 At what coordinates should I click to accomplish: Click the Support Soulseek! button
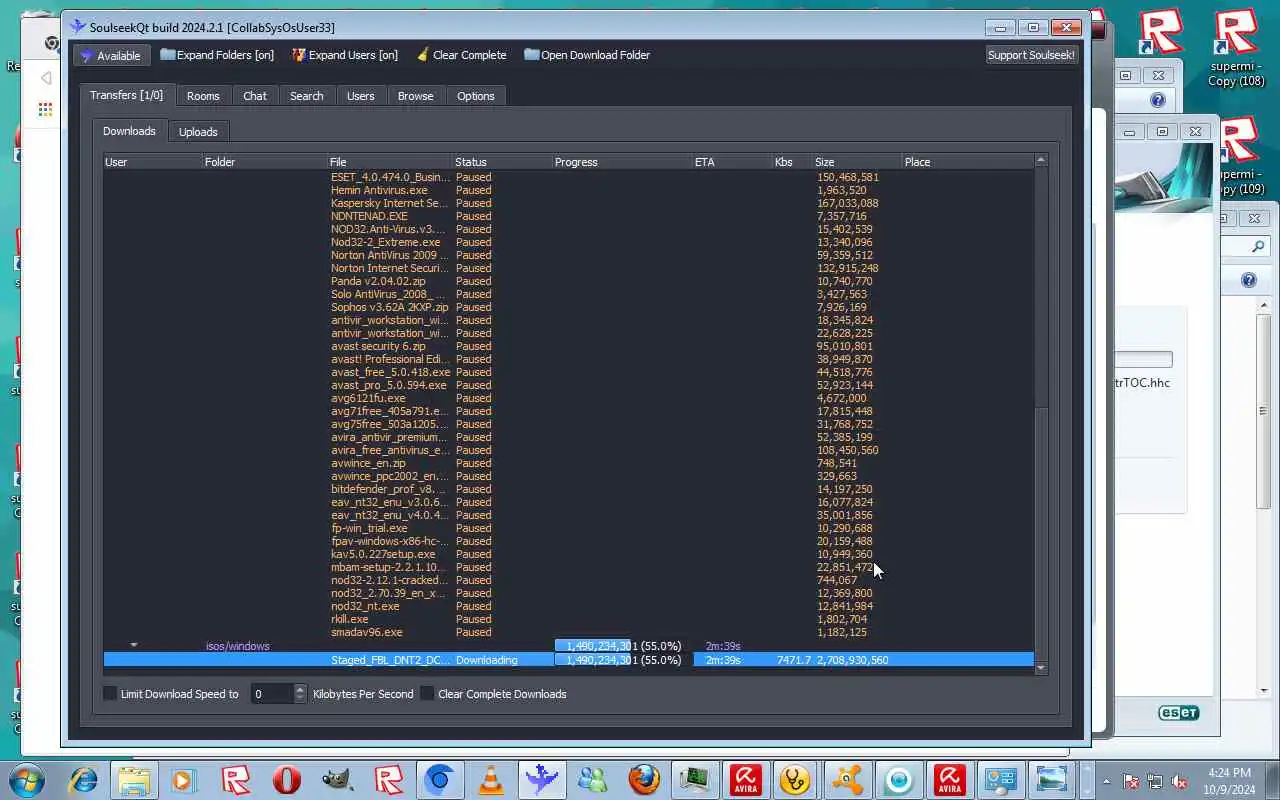[x=1031, y=55]
